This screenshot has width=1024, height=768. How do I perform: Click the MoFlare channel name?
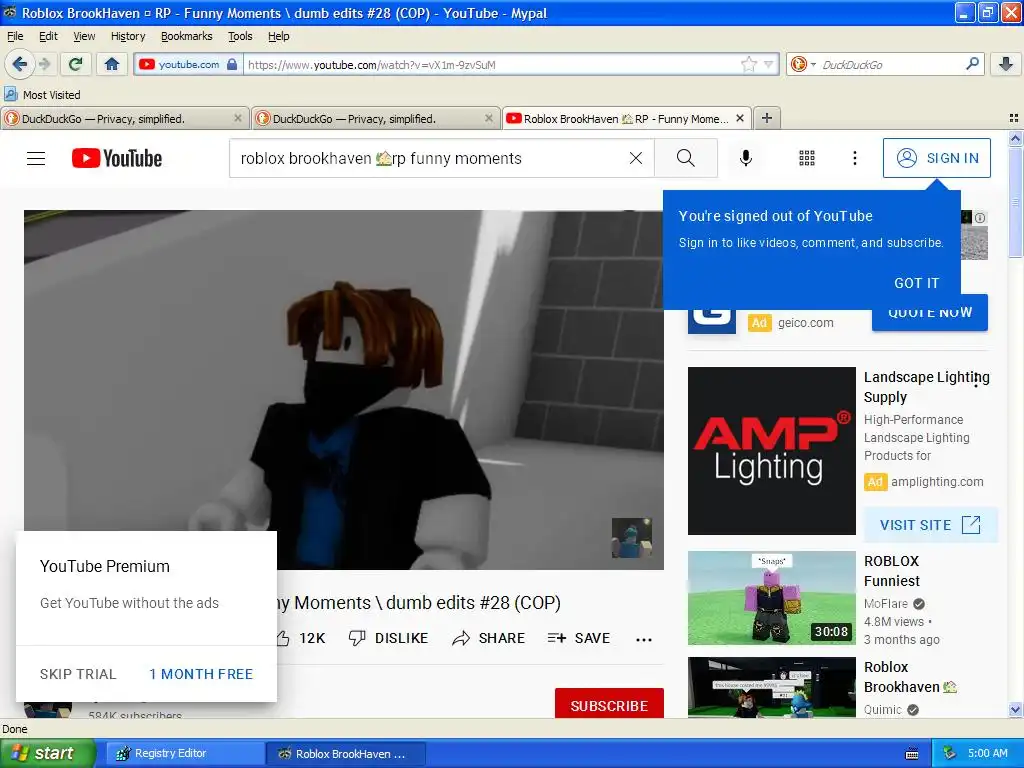pyautogui.click(x=886, y=603)
